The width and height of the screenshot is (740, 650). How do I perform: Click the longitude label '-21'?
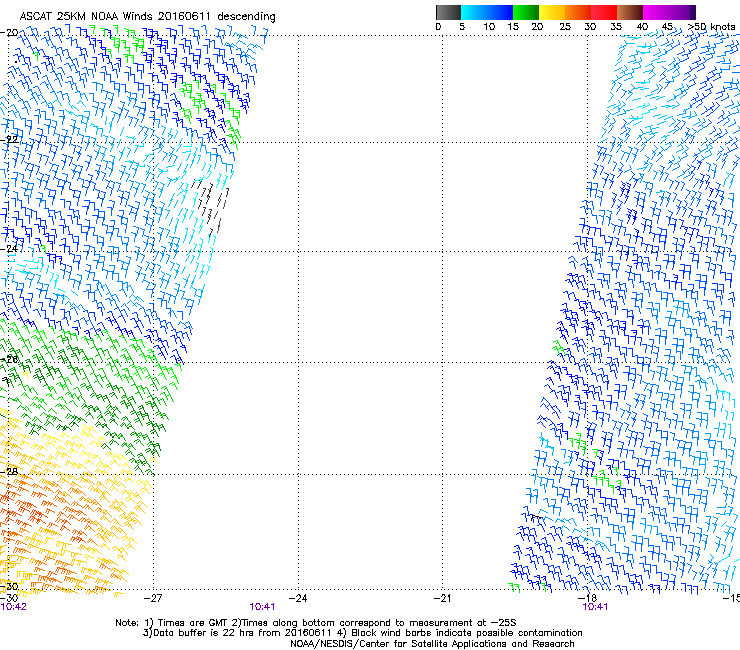click(x=442, y=598)
